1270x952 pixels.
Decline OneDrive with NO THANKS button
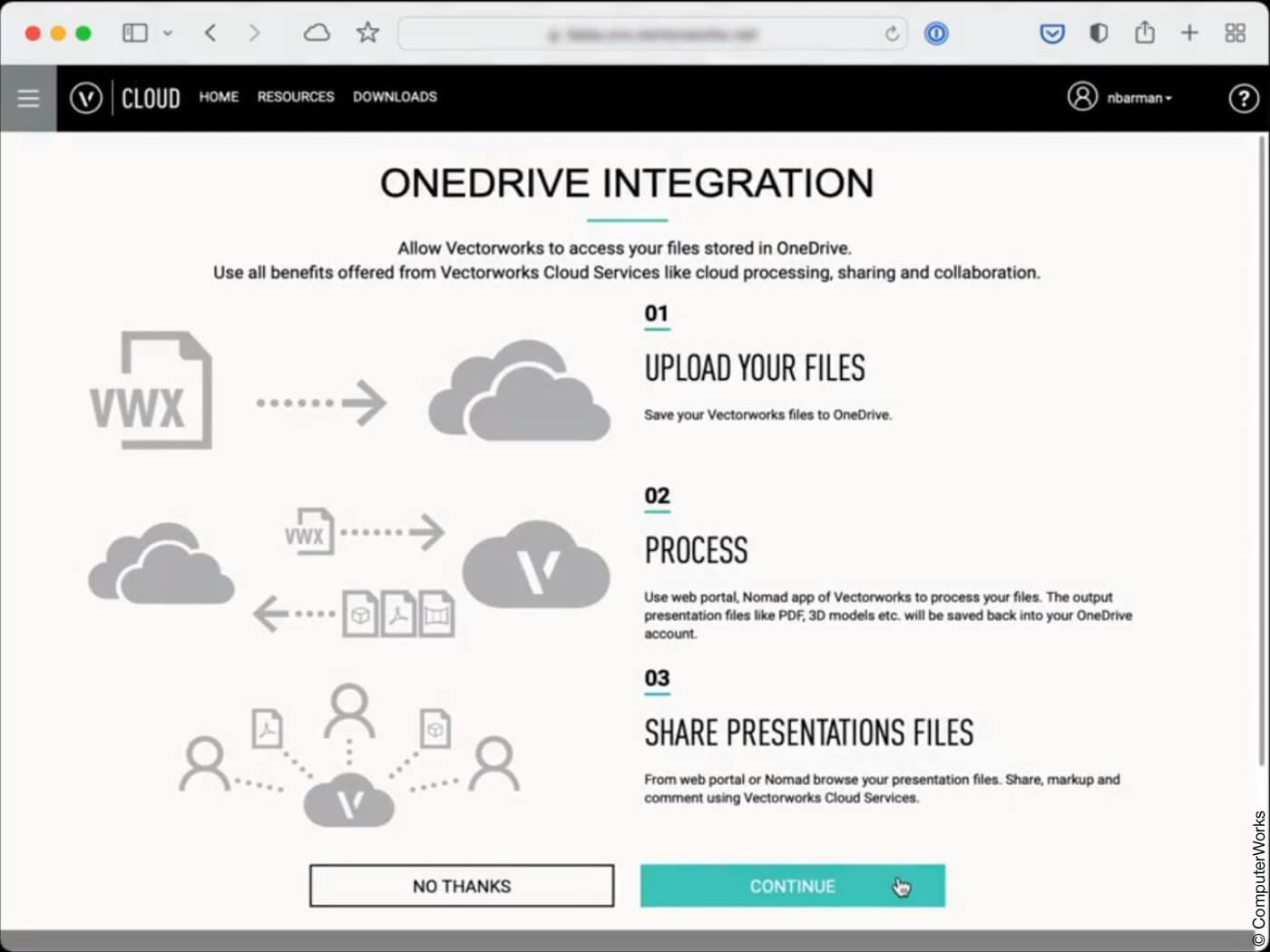coord(462,886)
